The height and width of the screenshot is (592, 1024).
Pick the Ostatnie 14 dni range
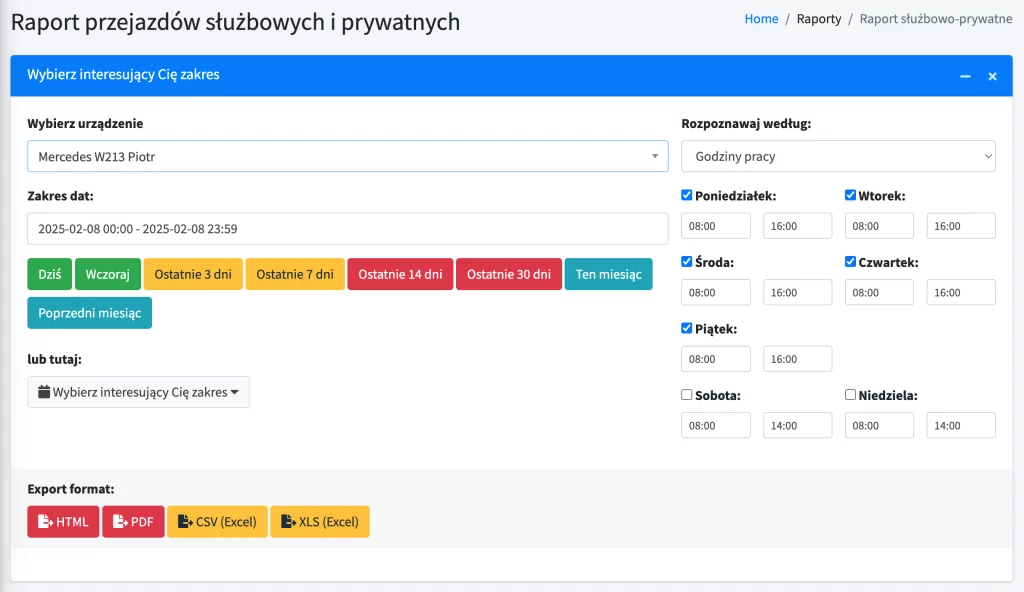click(400, 274)
